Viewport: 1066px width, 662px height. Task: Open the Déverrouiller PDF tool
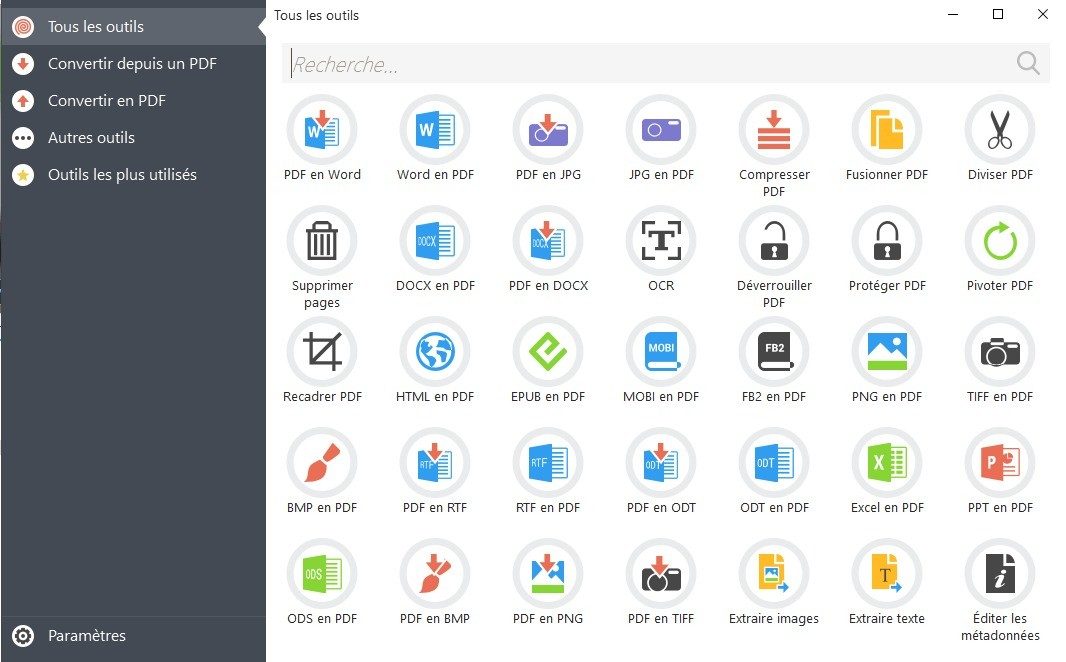pyautogui.click(x=774, y=241)
